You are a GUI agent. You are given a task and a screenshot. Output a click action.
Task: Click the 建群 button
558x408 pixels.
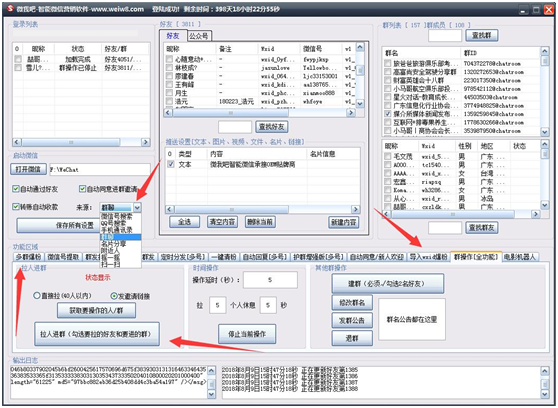coord(388,283)
